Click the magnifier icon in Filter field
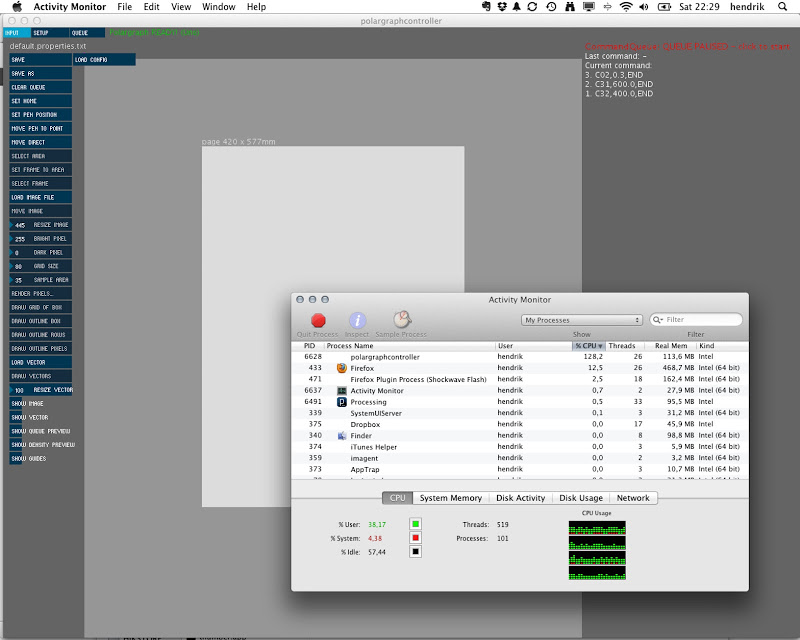Viewport: 800px width, 640px height. tap(658, 319)
